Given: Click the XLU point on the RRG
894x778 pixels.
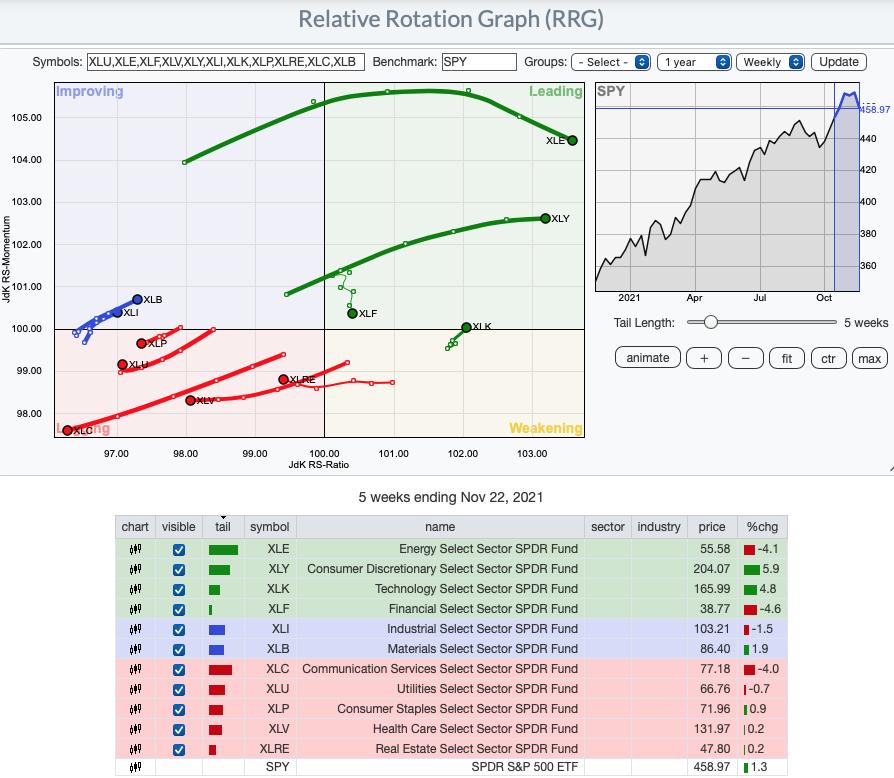Looking at the screenshot, I should click(x=122, y=364).
